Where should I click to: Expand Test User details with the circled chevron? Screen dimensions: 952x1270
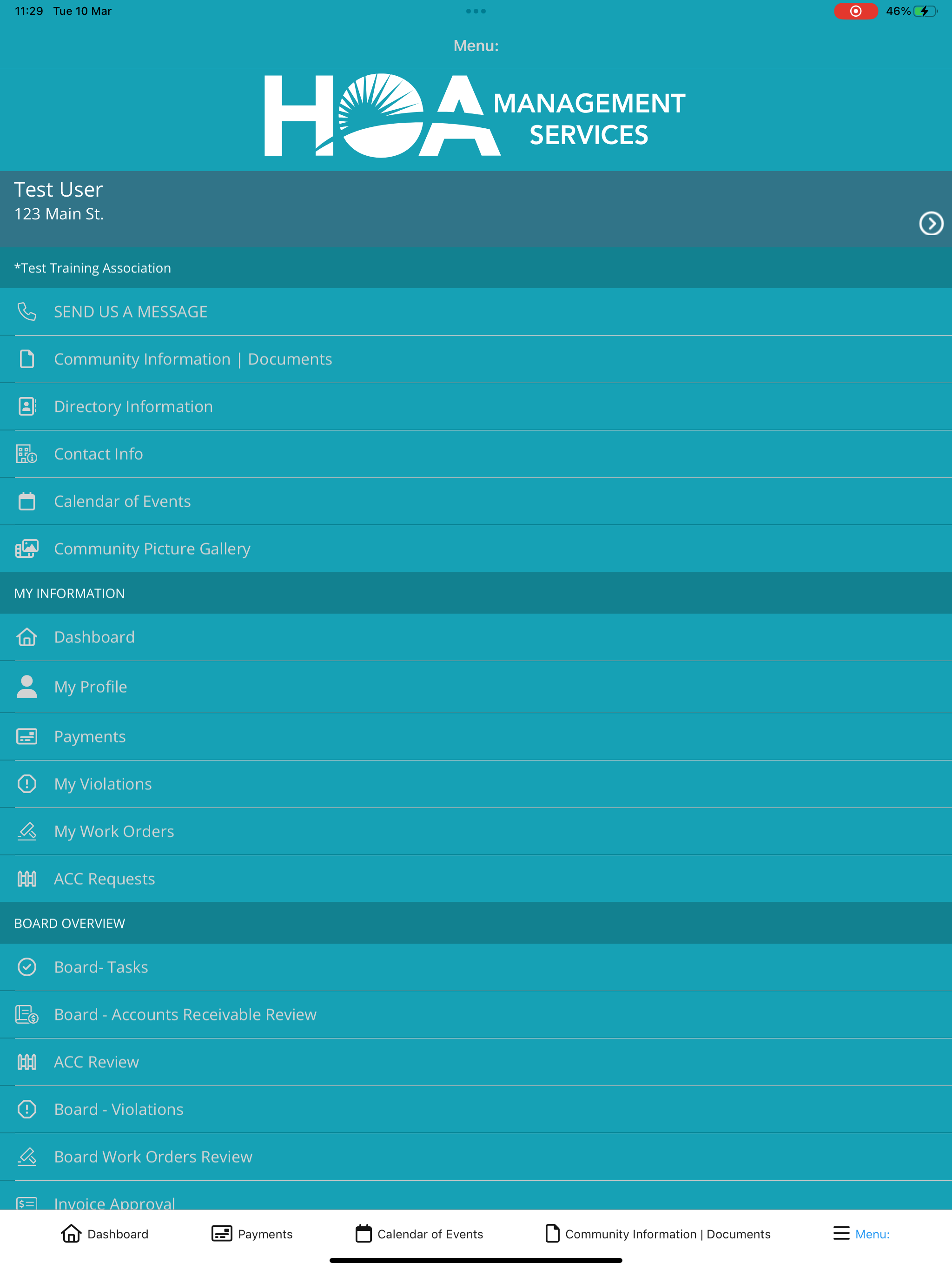(x=931, y=223)
